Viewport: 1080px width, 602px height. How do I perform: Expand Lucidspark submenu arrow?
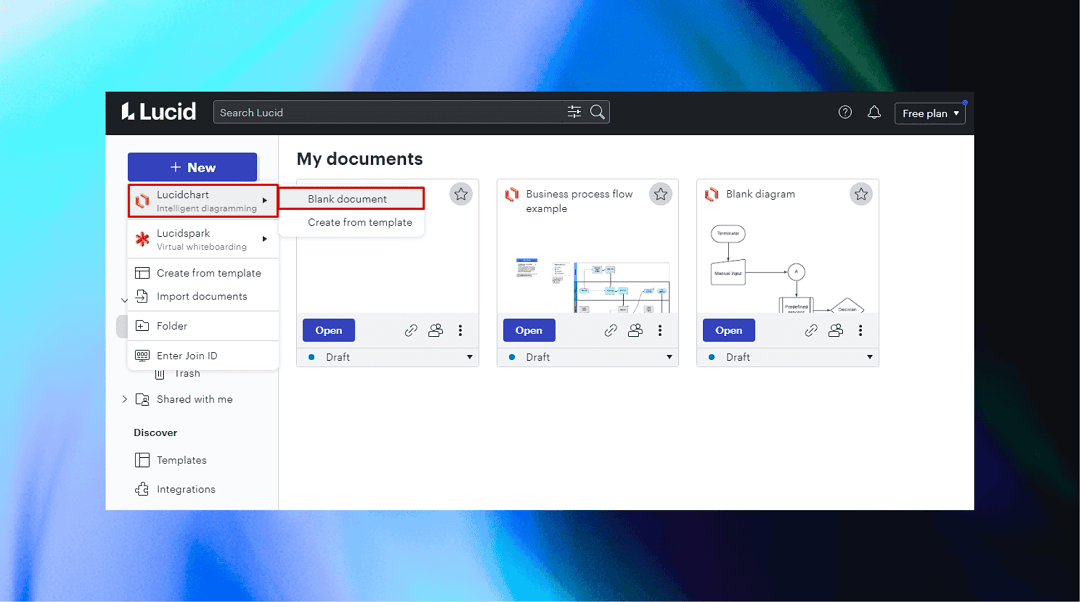coord(264,239)
